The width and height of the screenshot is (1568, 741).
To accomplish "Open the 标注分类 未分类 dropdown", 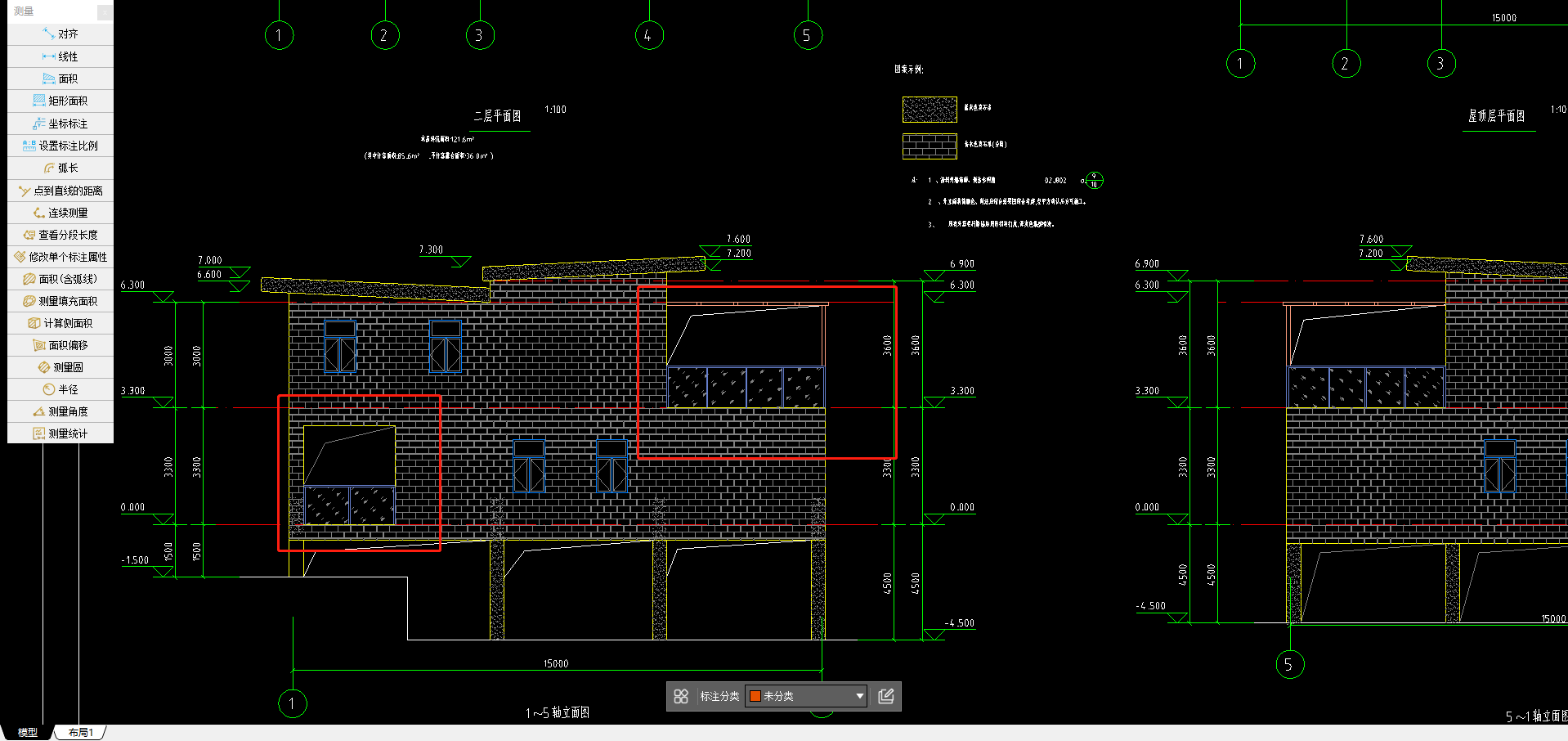I will click(806, 696).
